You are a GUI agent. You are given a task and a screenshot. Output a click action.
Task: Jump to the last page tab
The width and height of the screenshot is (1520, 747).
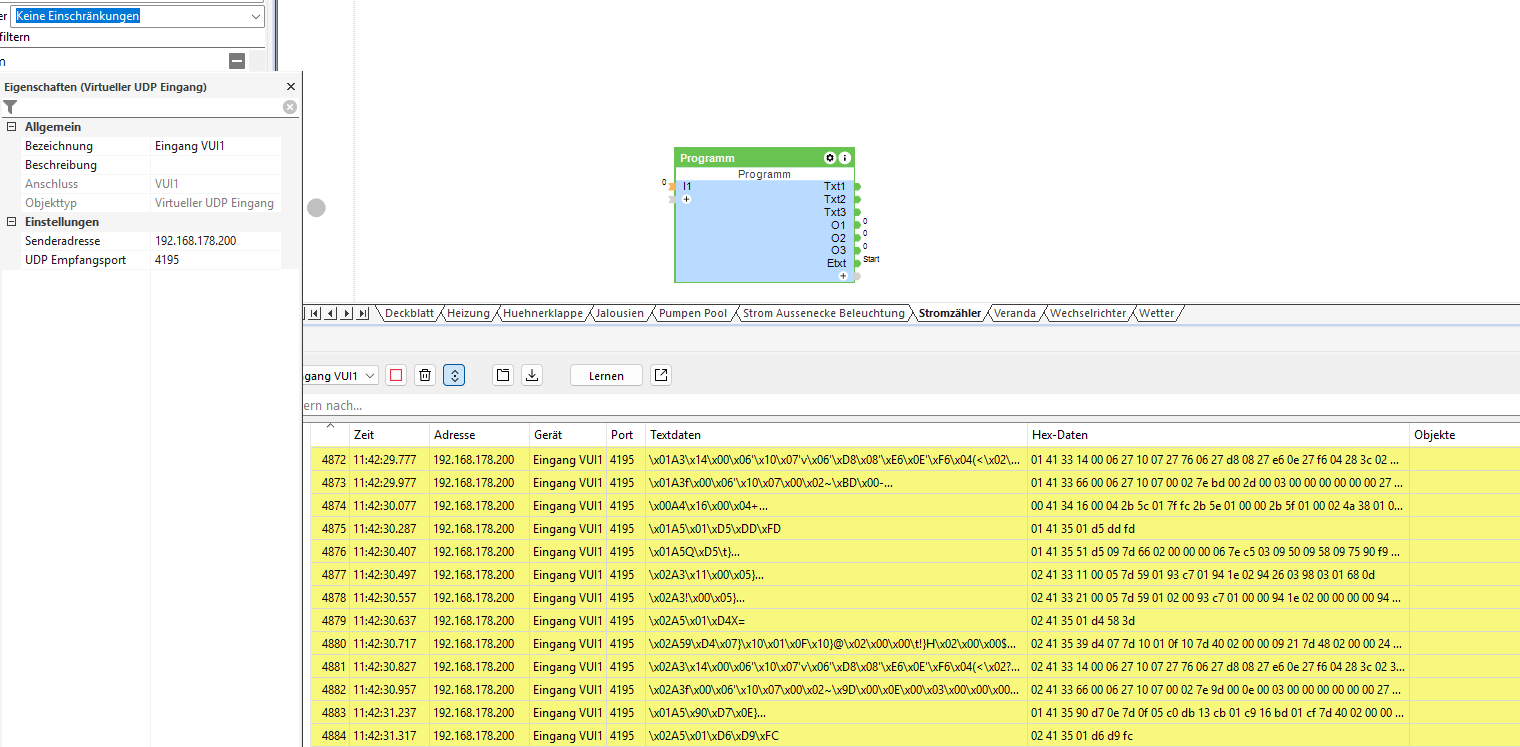(x=363, y=313)
